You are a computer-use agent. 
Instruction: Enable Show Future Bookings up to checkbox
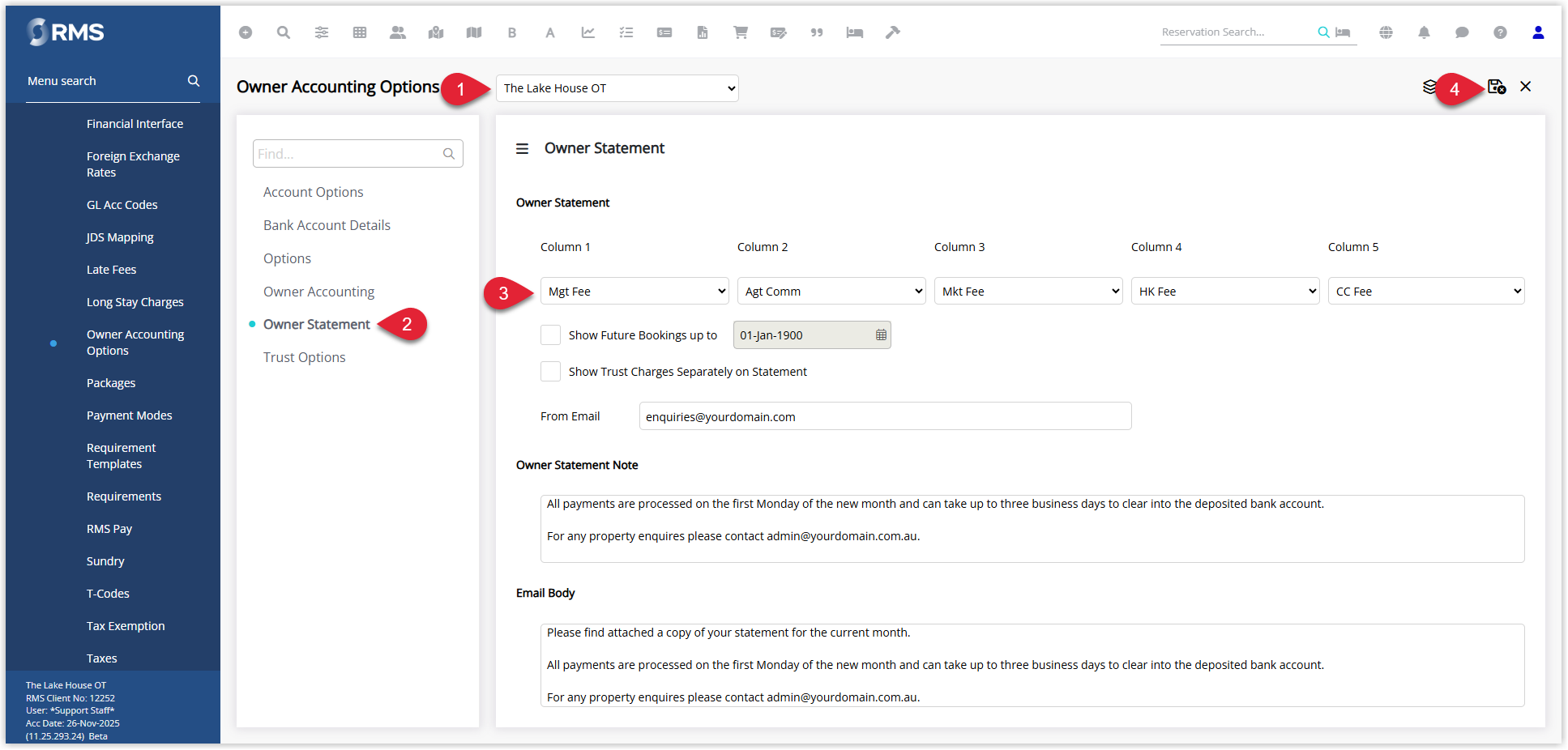pyautogui.click(x=550, y=335)
